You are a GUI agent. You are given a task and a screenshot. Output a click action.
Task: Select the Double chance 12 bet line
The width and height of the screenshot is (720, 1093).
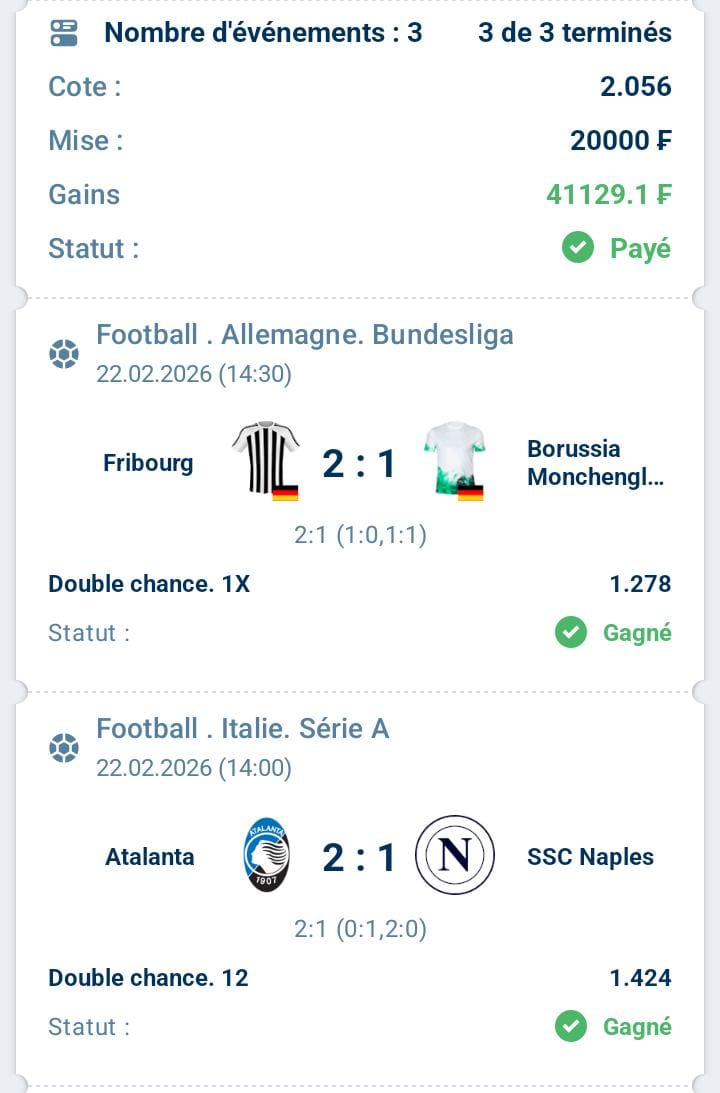click(148, 978)
